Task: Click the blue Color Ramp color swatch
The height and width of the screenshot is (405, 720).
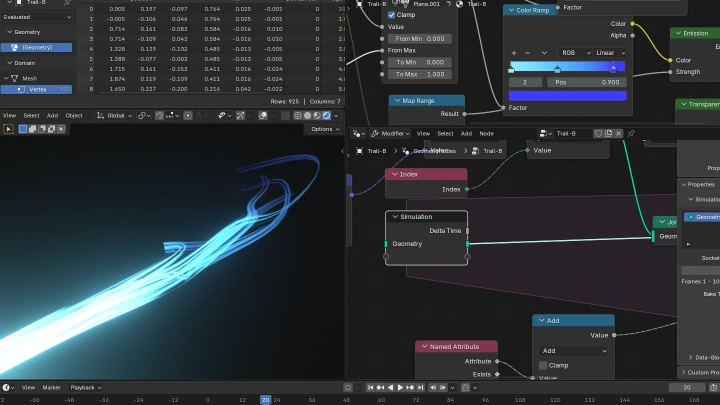Action: click(x=568, y=96)
